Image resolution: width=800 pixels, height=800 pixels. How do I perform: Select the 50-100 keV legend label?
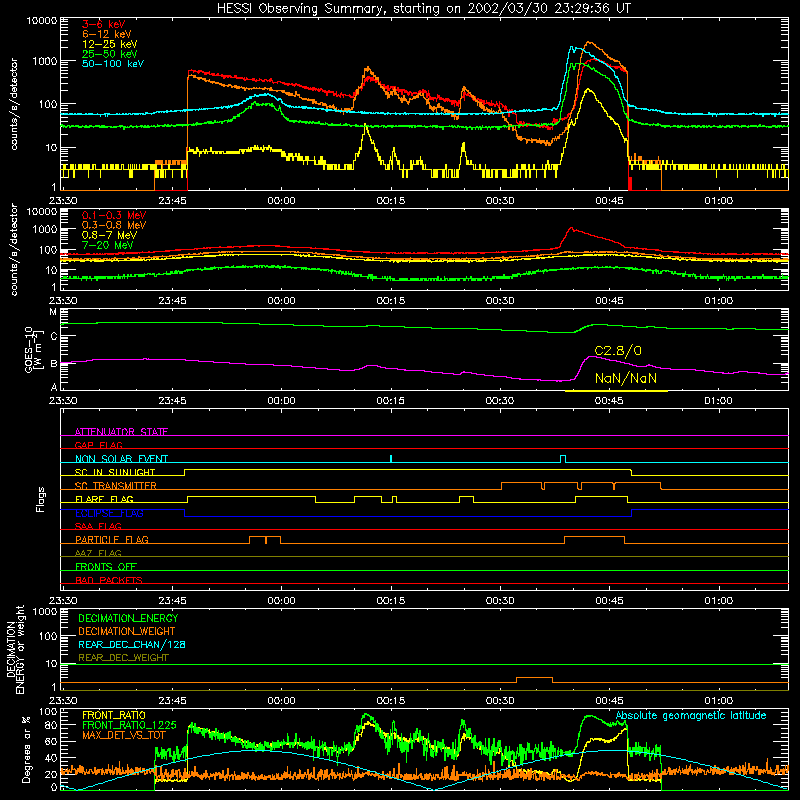coord(113,64)
